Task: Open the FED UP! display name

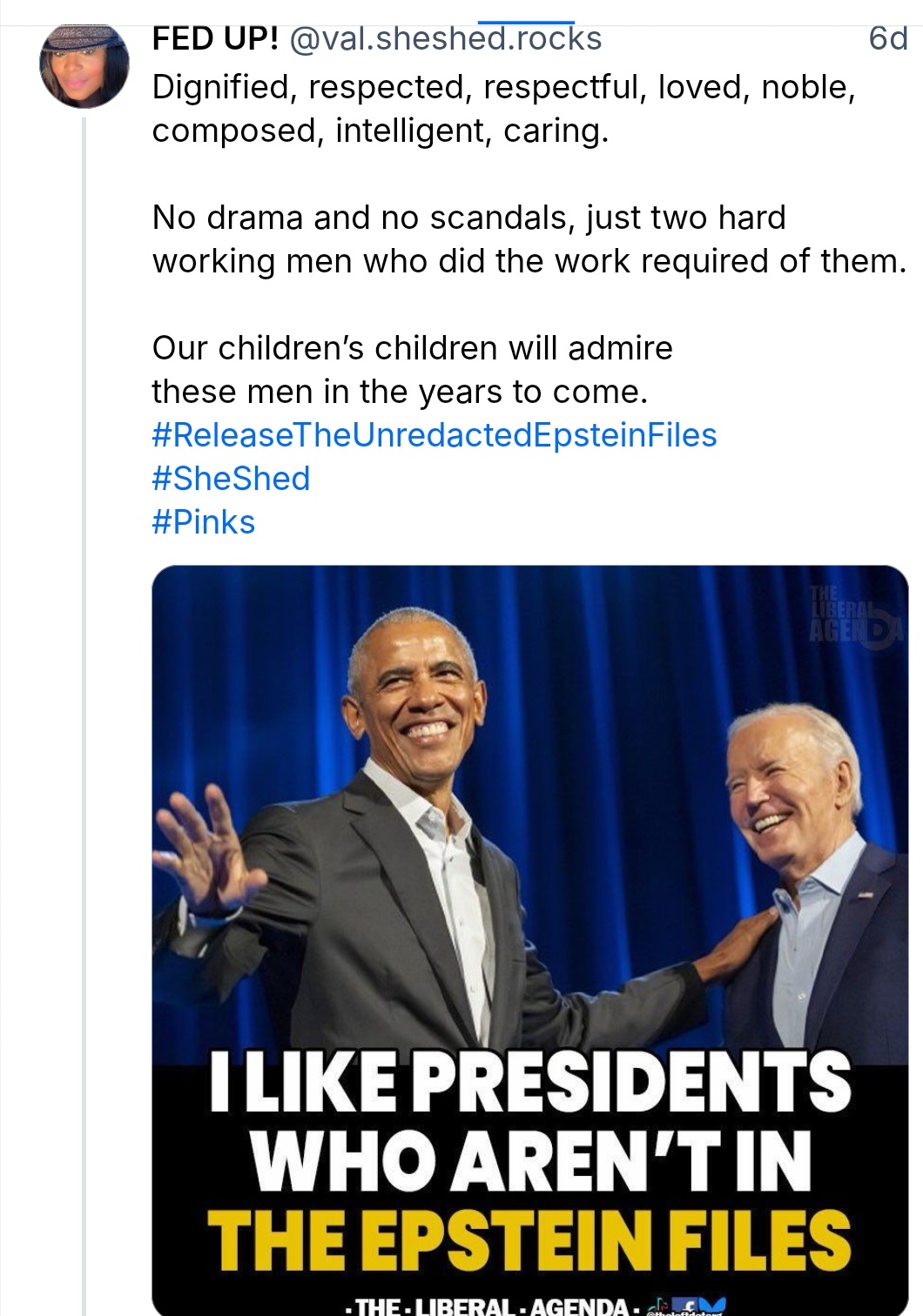Action: (x=215, y=38)
